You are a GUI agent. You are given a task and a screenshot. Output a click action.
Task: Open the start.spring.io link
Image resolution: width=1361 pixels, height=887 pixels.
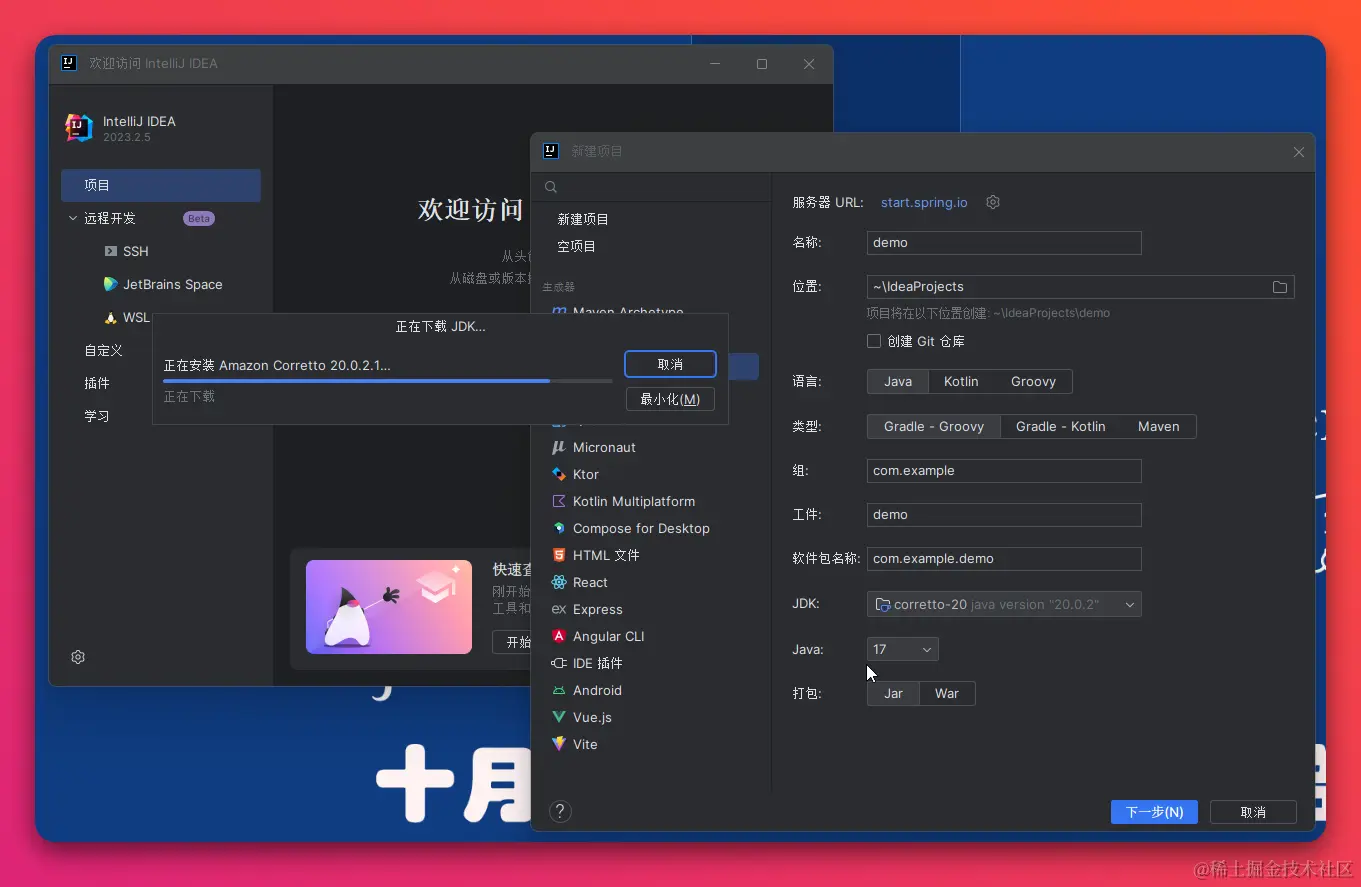point(924,202)
